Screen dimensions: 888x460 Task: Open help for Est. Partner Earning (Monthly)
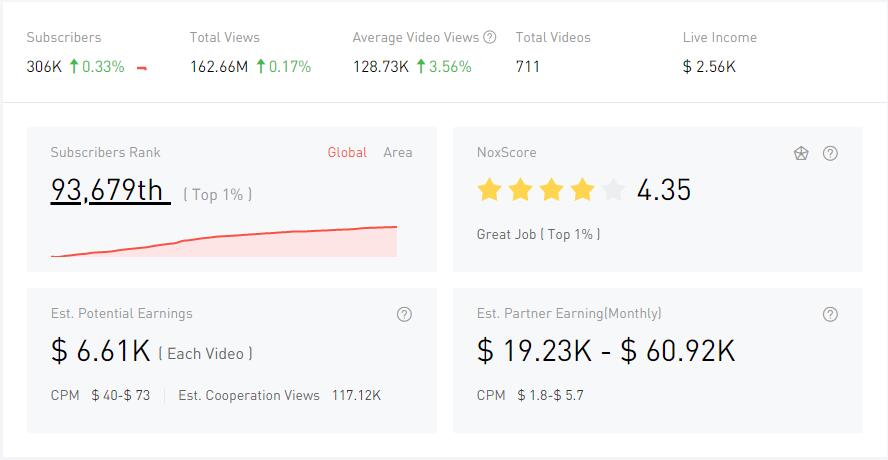tap(830, 314)
